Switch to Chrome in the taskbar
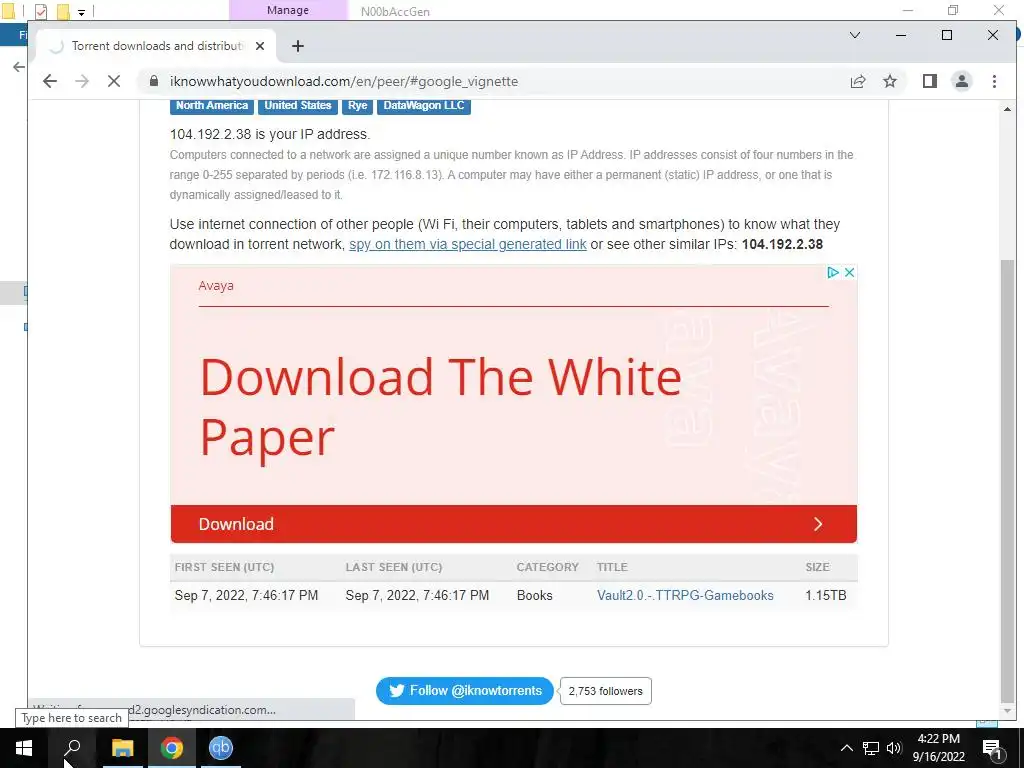Viewport: 1024px width, 768px height. 172,748
